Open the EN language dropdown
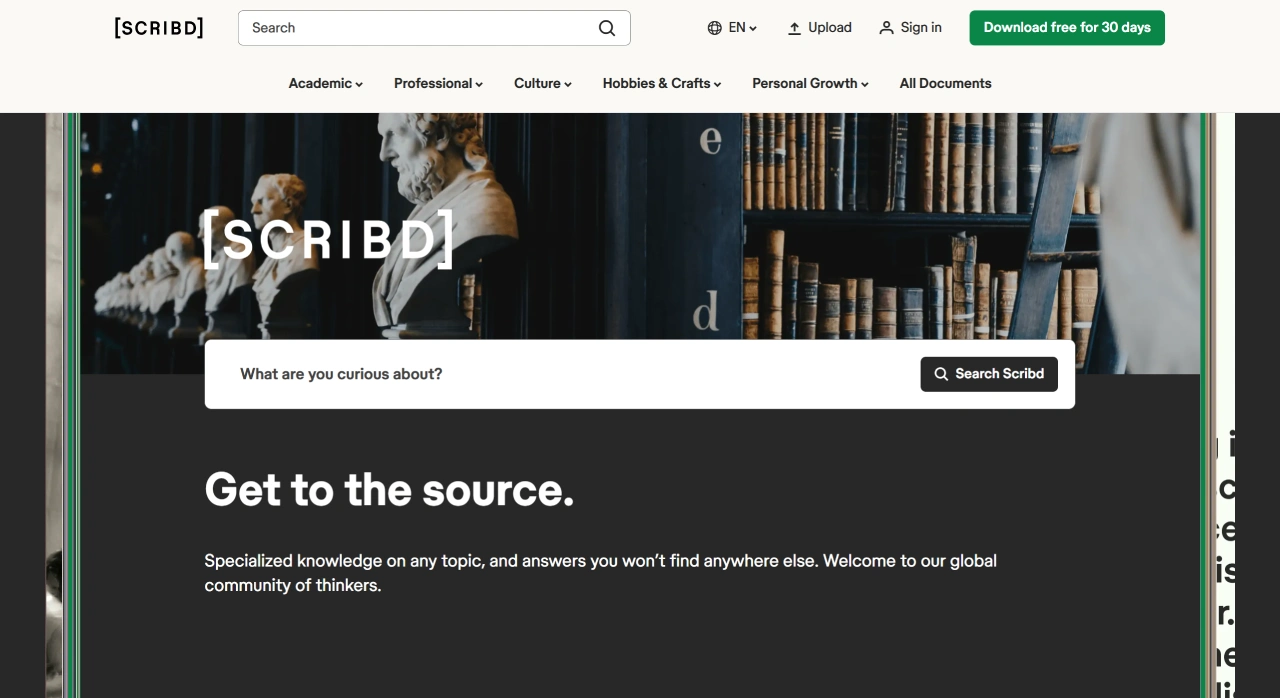Image resolution: width=1280 pixels, height=698 pixels. tap(732, 28)
